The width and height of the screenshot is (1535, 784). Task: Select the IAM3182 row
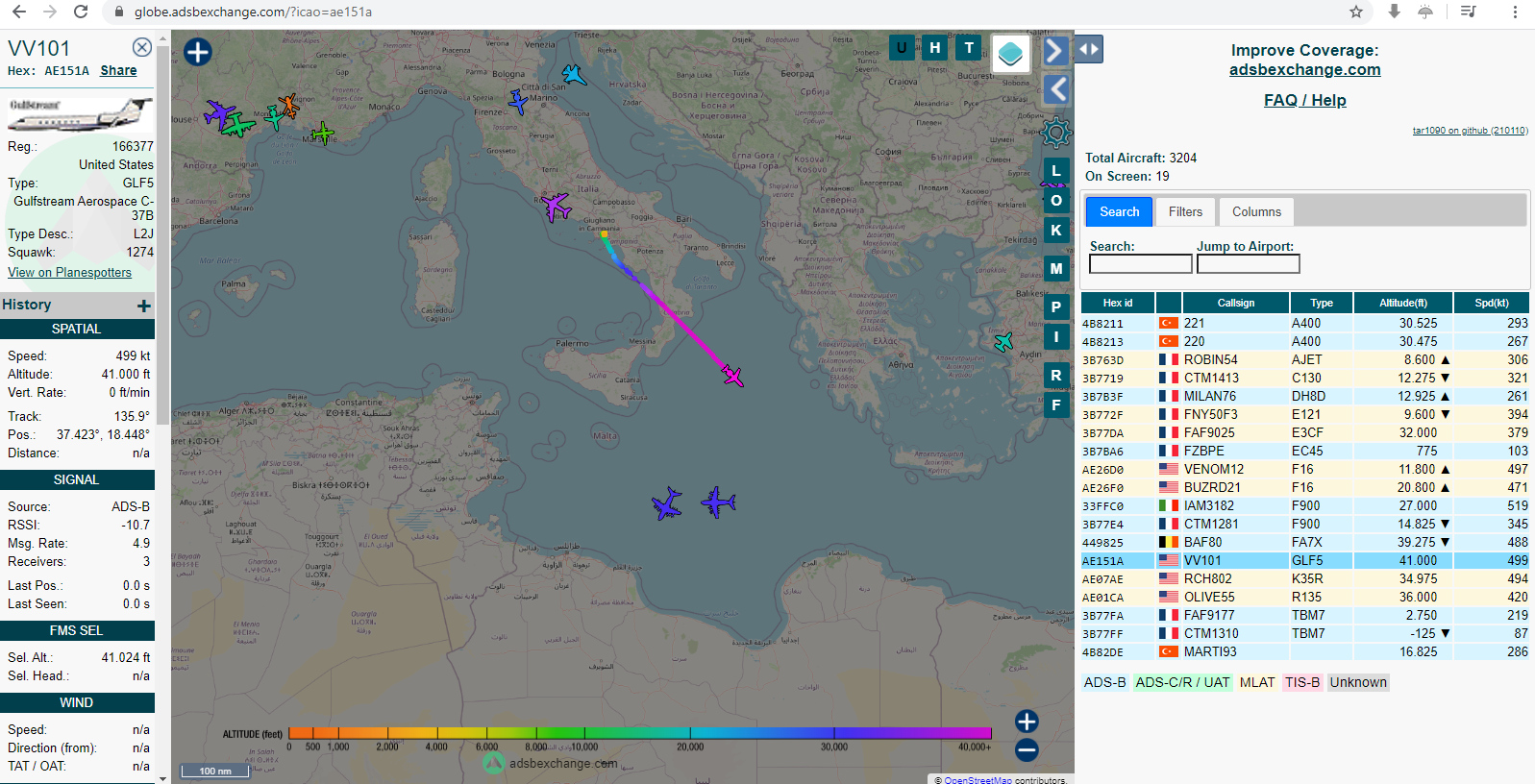tap(1304, 506)
